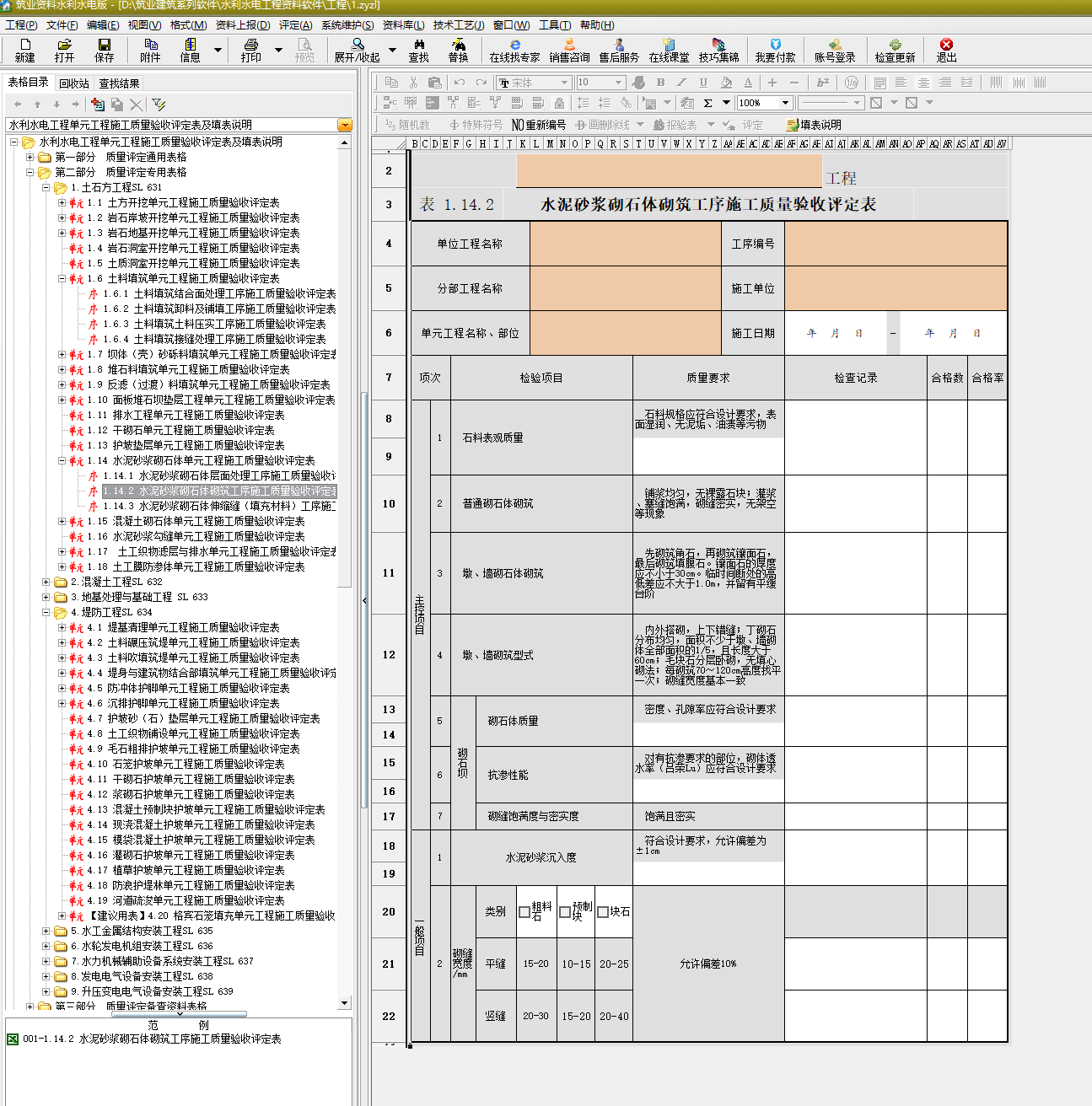Click the 新建 (New) toolbar icon

point(25,50)
